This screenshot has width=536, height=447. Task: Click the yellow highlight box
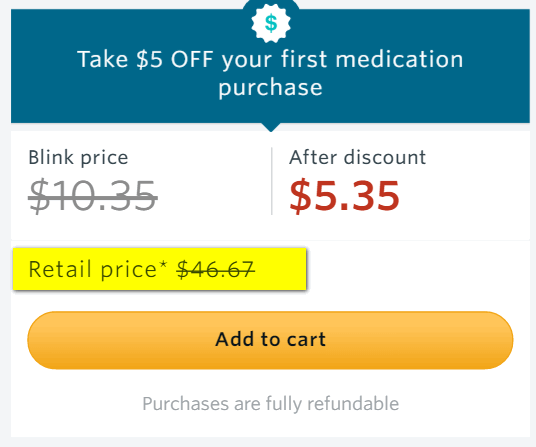click(x=159, y=269)
